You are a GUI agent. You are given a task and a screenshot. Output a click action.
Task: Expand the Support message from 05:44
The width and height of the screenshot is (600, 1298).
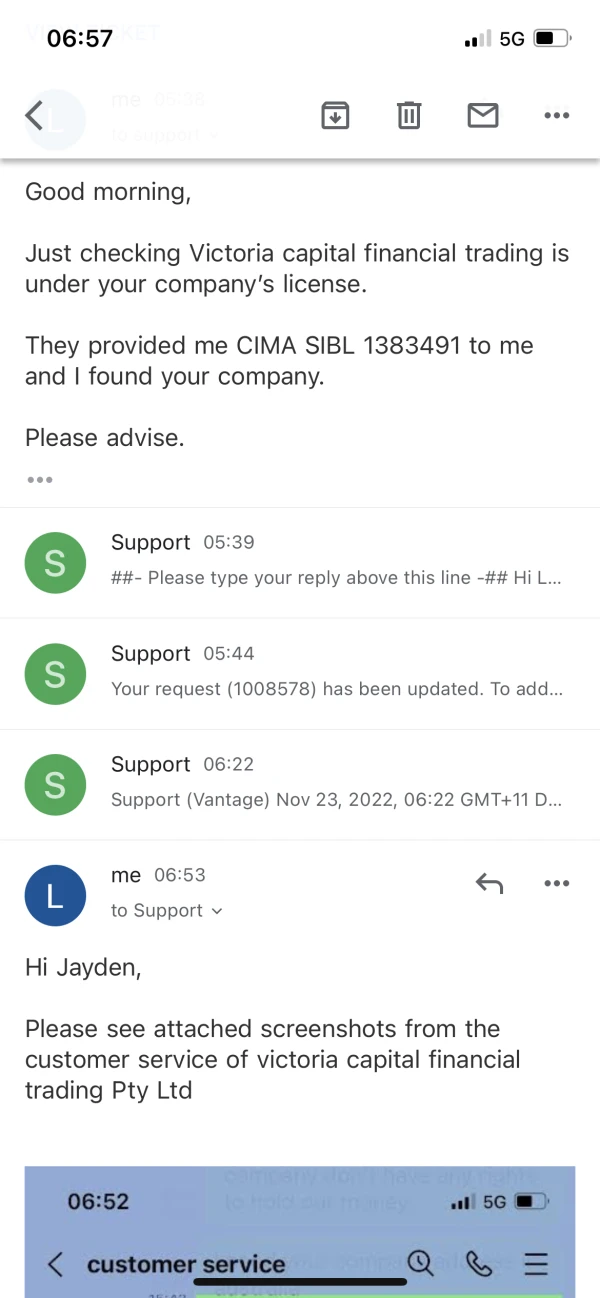point(336,673)
